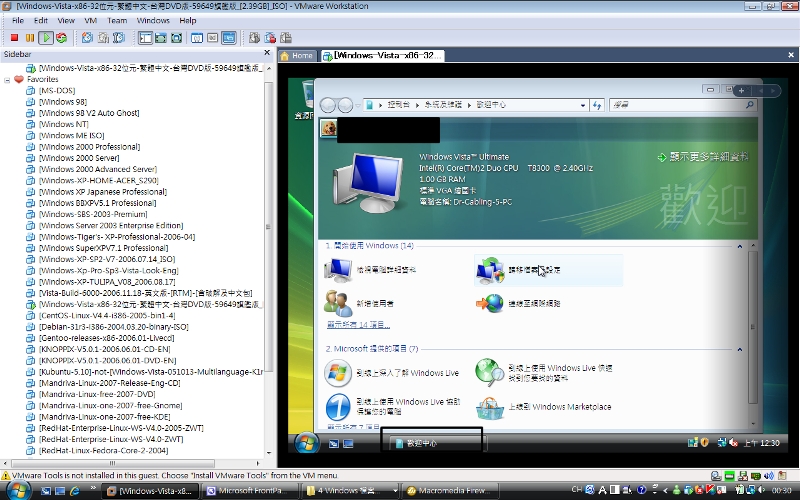
Task: Show the Summary view toolbar icon
Action: point(197,38)
